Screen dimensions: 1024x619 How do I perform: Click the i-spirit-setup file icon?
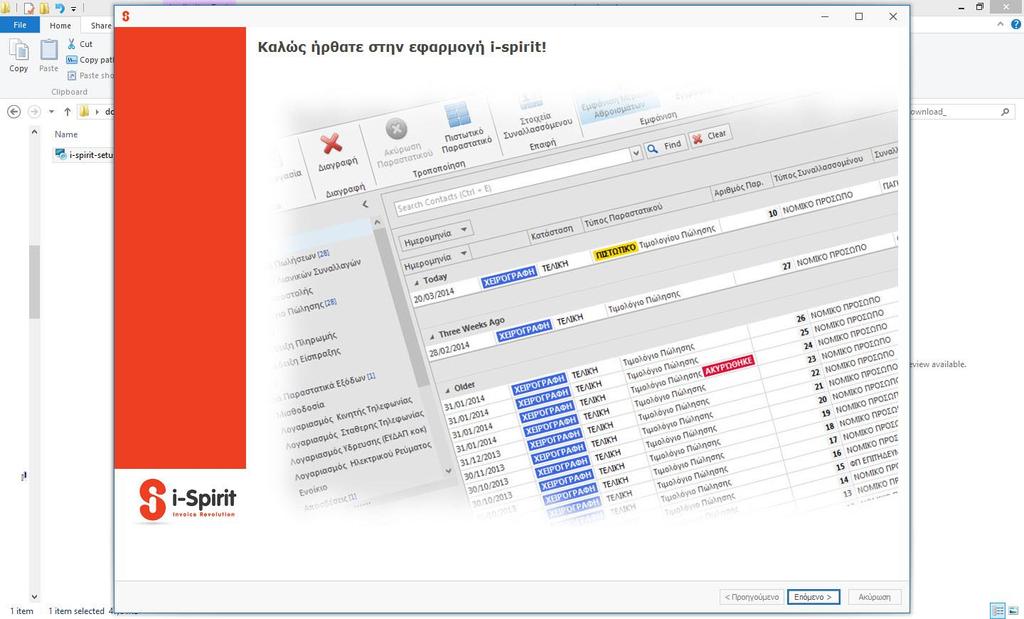61,154
